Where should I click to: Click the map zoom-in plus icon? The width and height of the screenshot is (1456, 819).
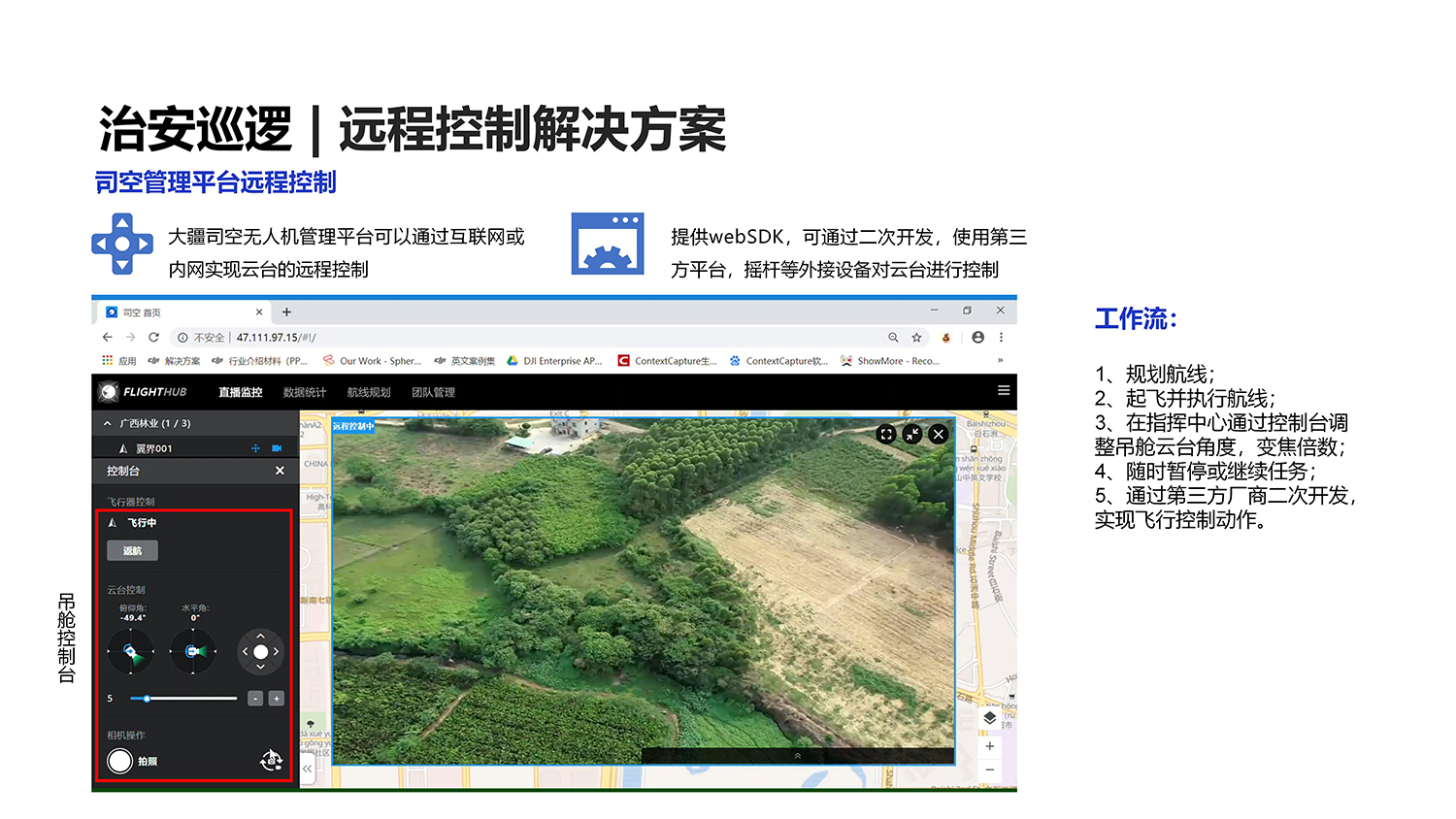[x=990, y=746]
